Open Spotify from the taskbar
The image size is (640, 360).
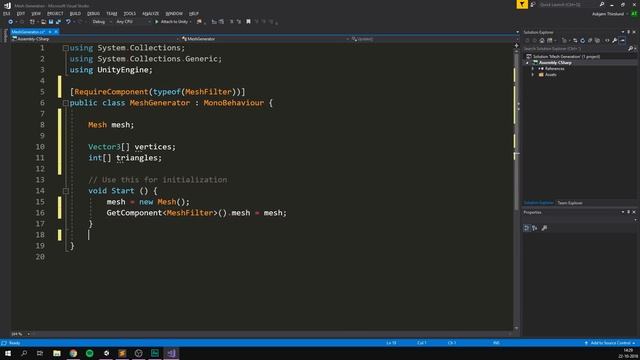(89, 353)
